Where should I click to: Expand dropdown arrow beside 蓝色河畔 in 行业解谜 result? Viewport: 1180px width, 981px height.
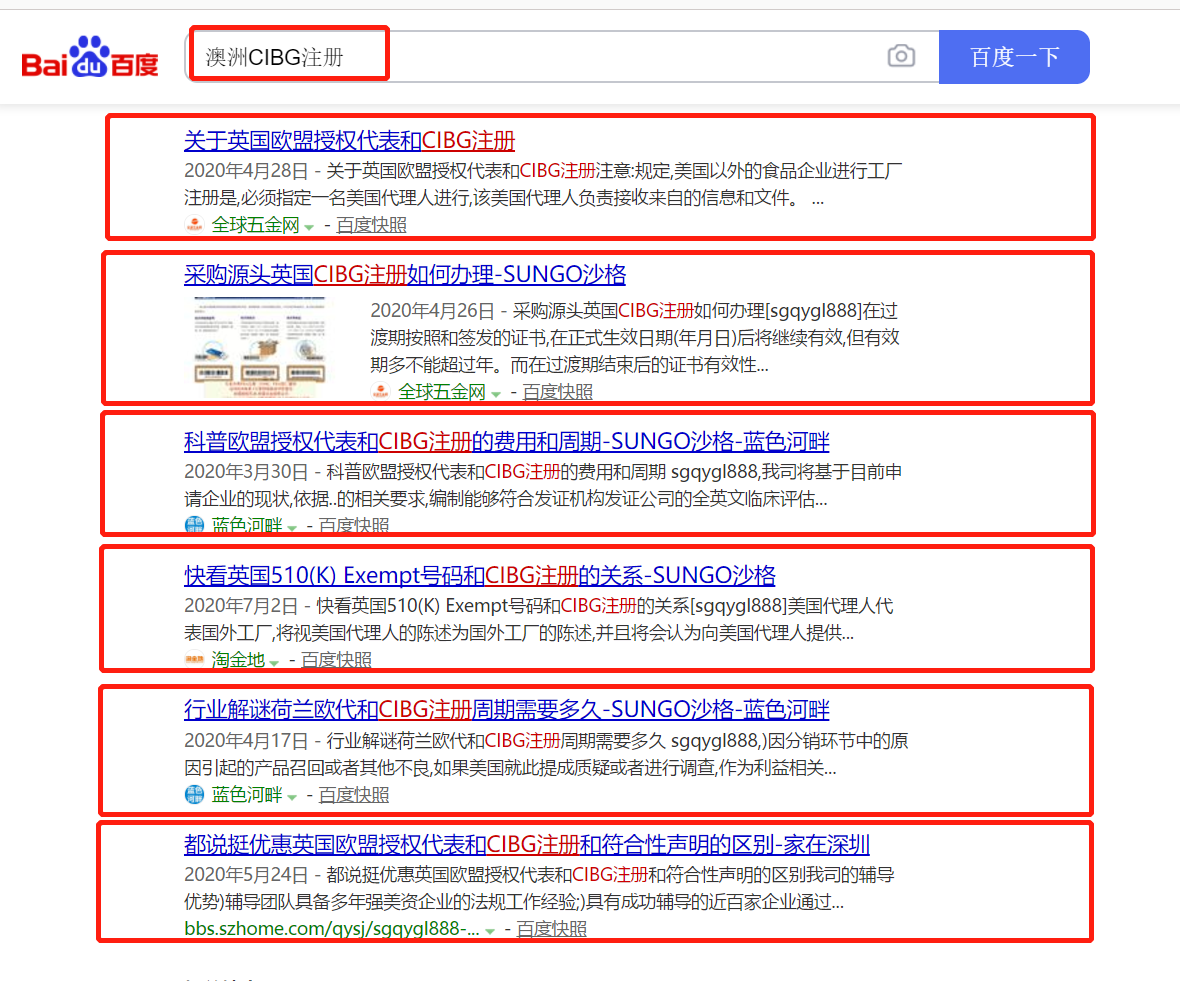tap(292, 797)
